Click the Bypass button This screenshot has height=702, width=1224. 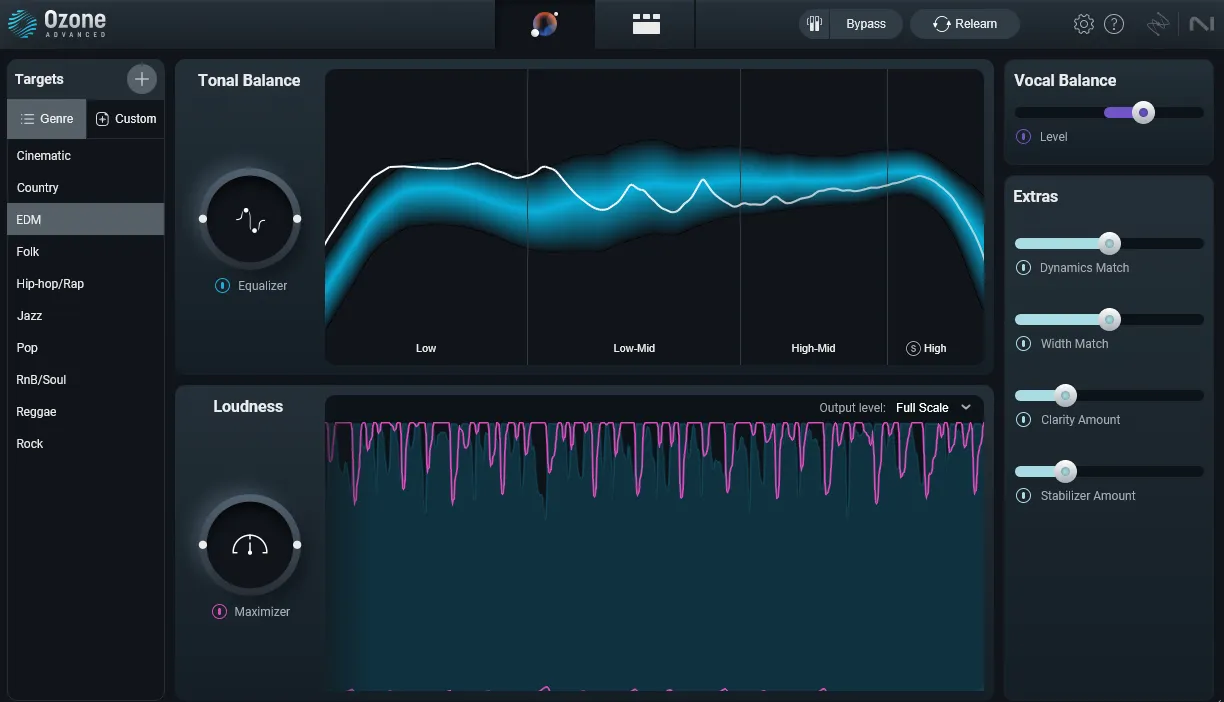[x=866, y=24]
